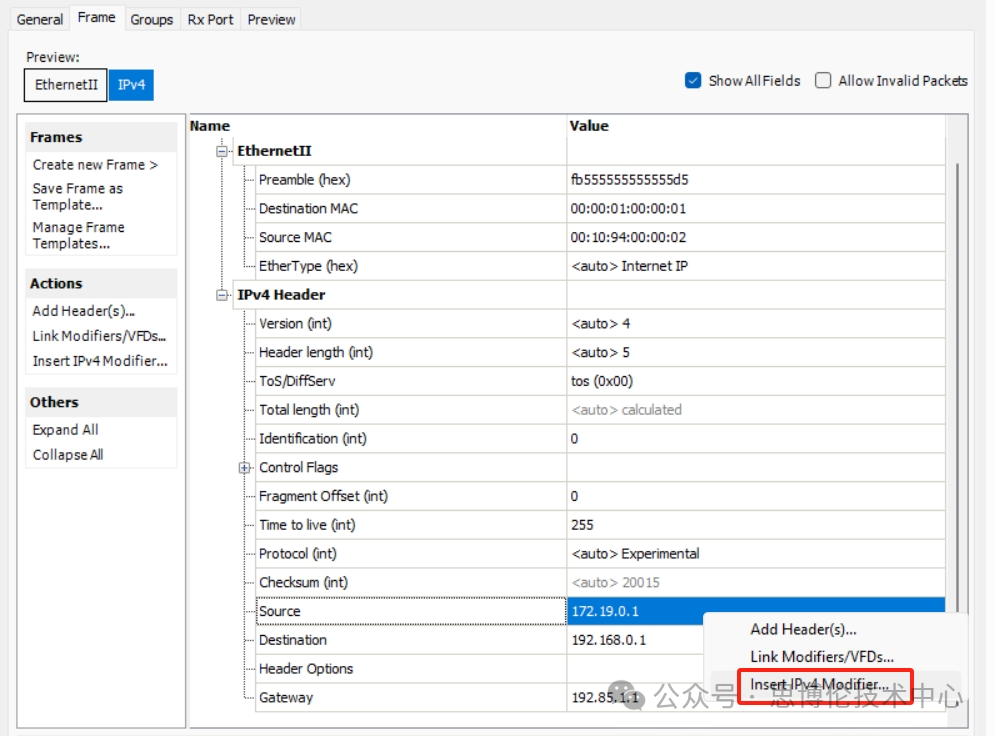Uncheck Show All Fields checkbox
Image resolution: width=995 pixels, height=736 pixels.
click(x=693, y=81)
